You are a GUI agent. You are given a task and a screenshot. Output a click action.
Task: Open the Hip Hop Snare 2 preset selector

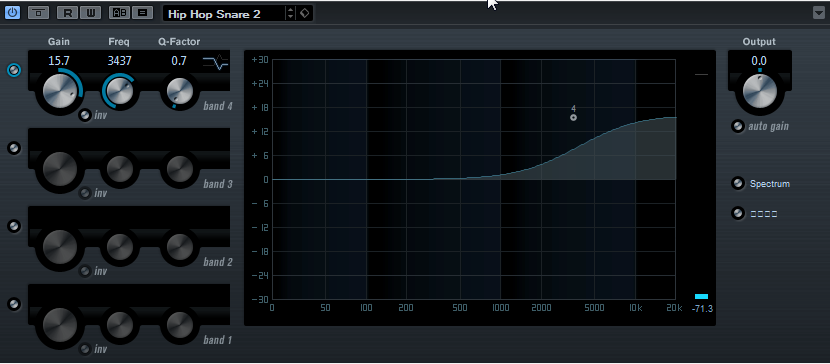224,14
